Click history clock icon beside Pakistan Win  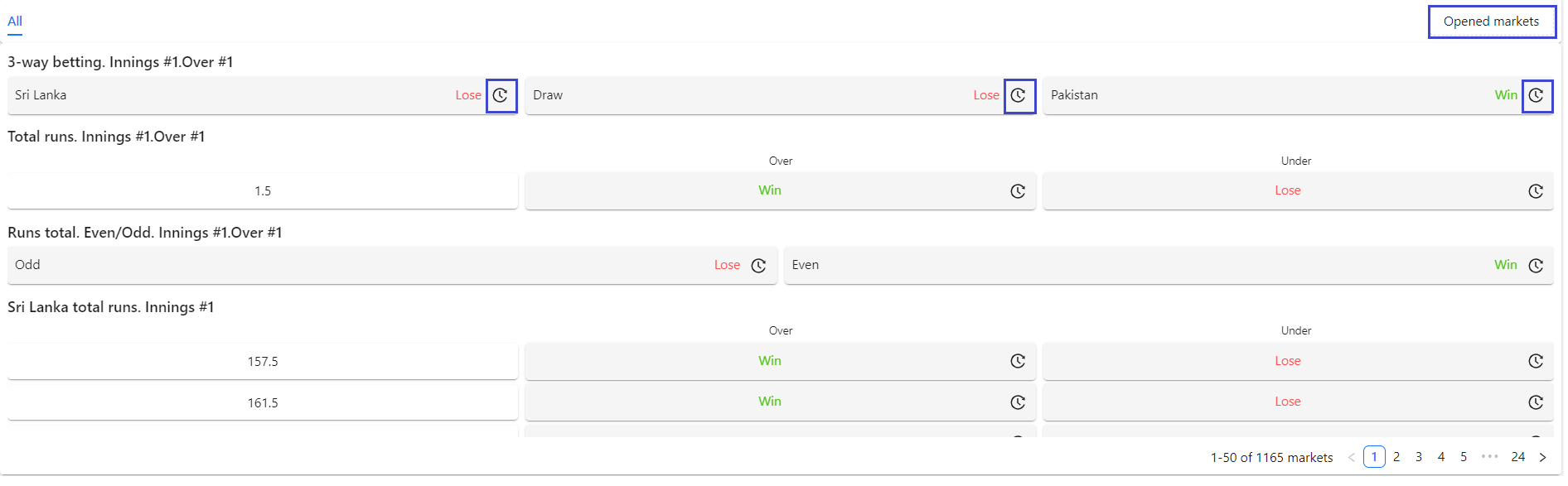(1537, 96)
